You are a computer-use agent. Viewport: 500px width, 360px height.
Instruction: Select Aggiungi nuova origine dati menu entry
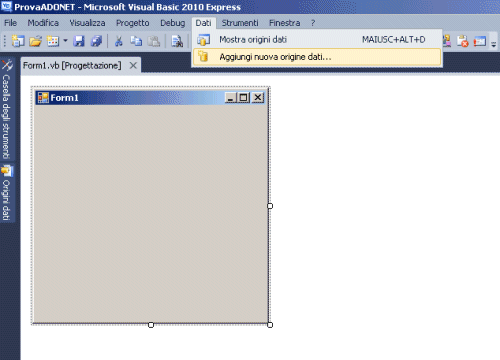tap(317, 57)
